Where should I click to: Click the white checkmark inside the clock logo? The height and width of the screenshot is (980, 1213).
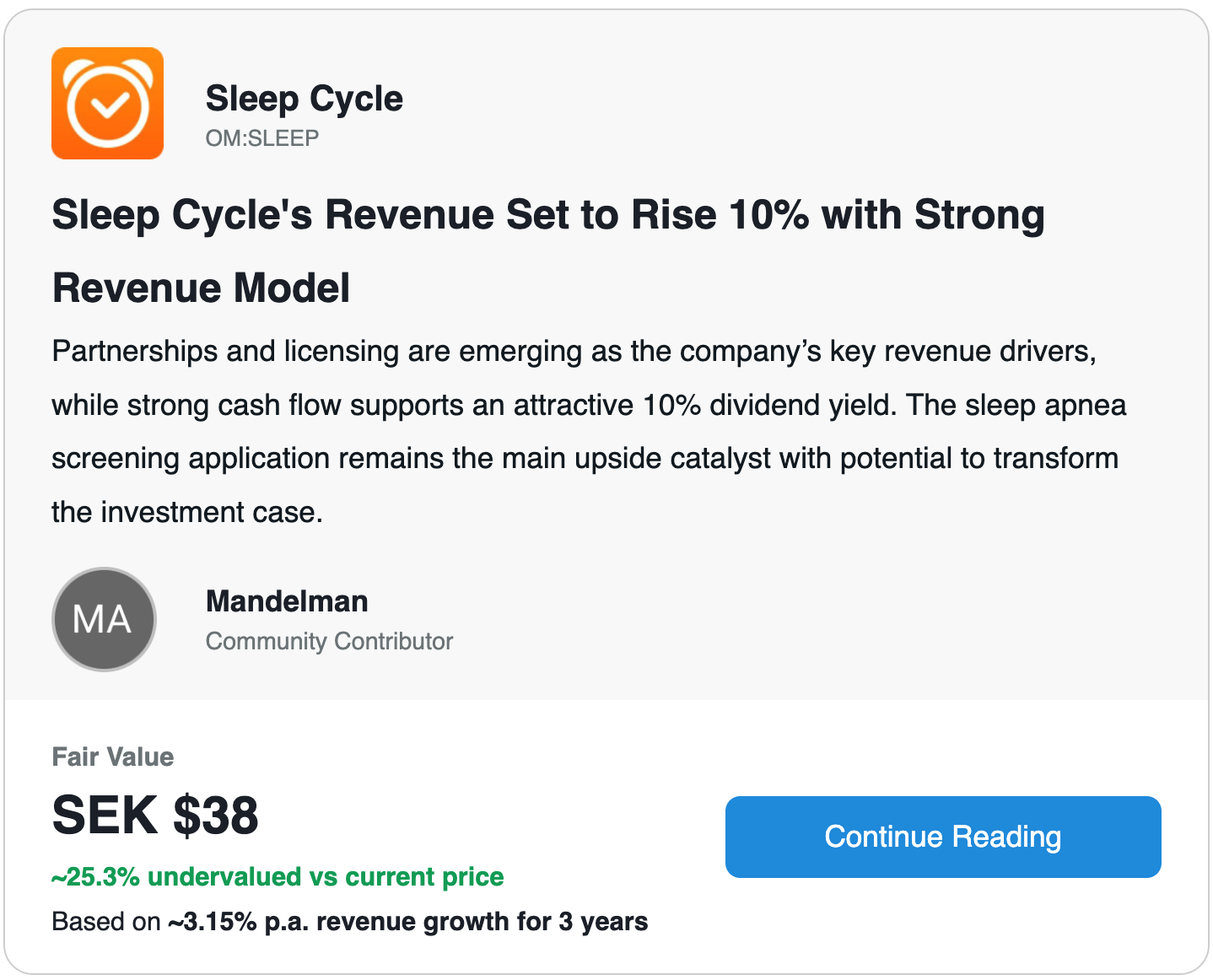pyautogui.click(x=108, y=105)
